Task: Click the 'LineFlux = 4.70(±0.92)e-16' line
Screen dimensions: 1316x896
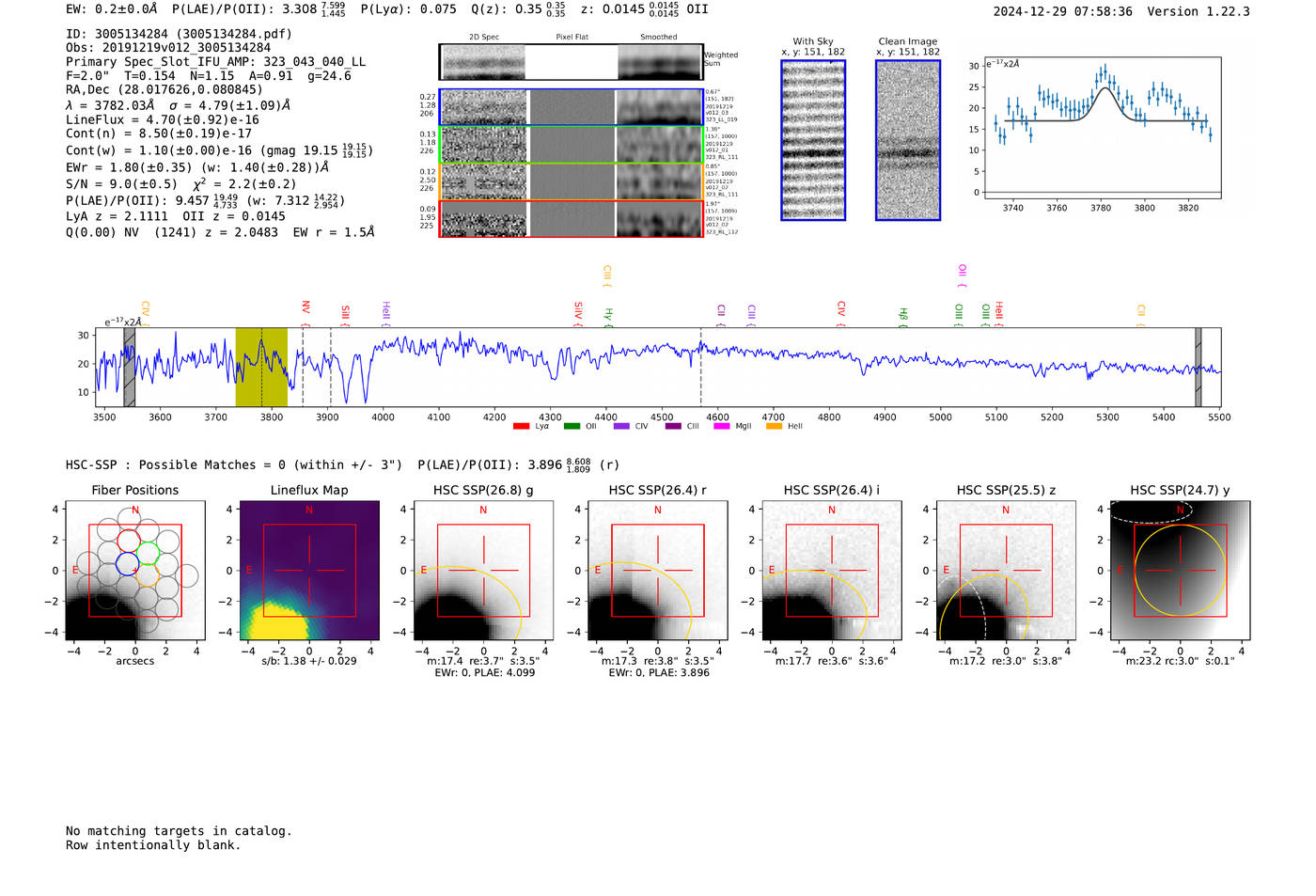Action: click(163, 120)
